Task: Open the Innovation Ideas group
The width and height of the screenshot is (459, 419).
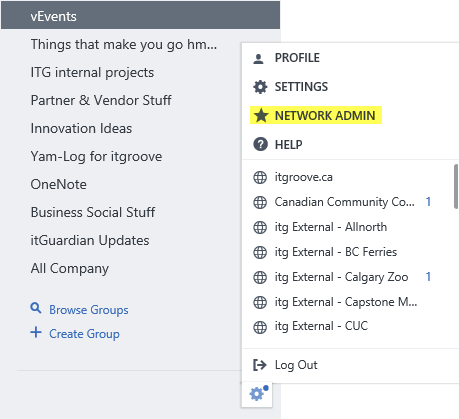Action: coord(81,128)
